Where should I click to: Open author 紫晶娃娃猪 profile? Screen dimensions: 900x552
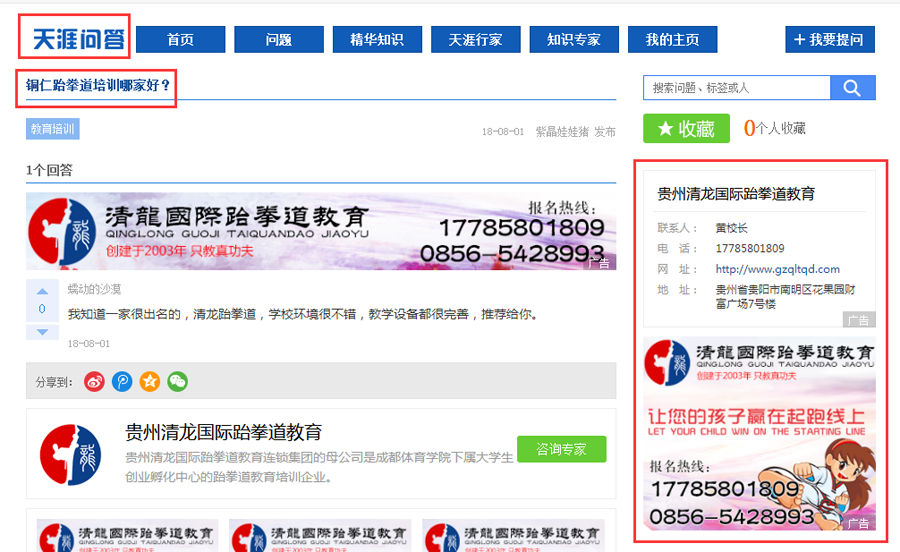click(562, 131)
